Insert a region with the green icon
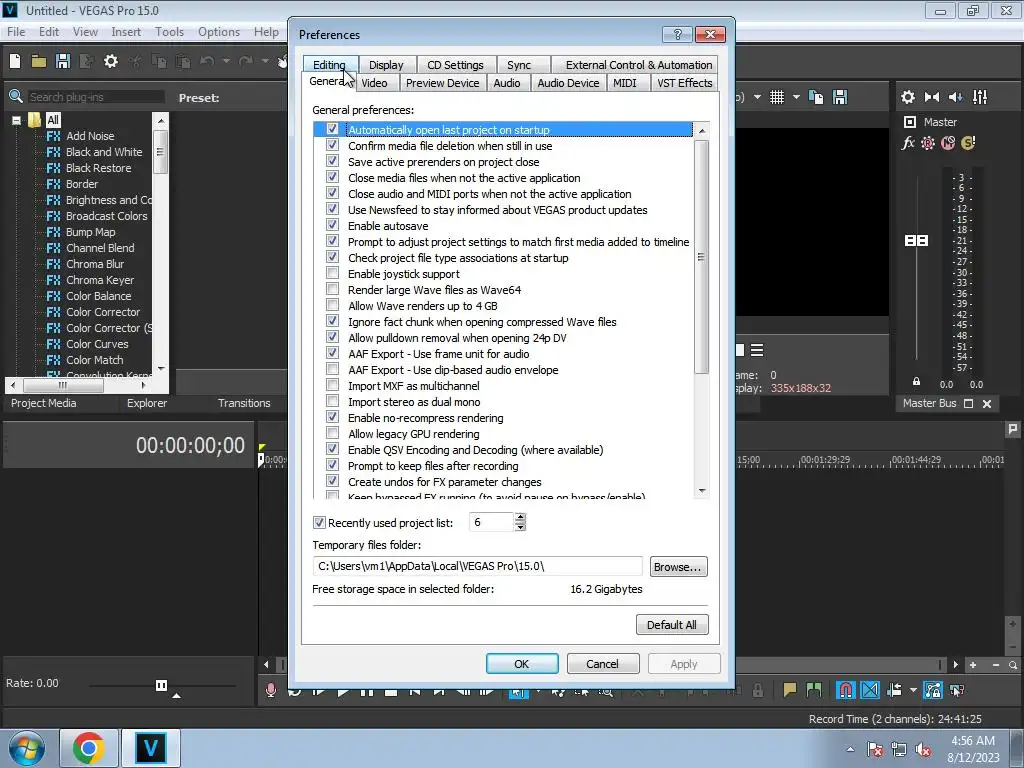The width and height of the screenshot is (1024, 768). point(814,690)
